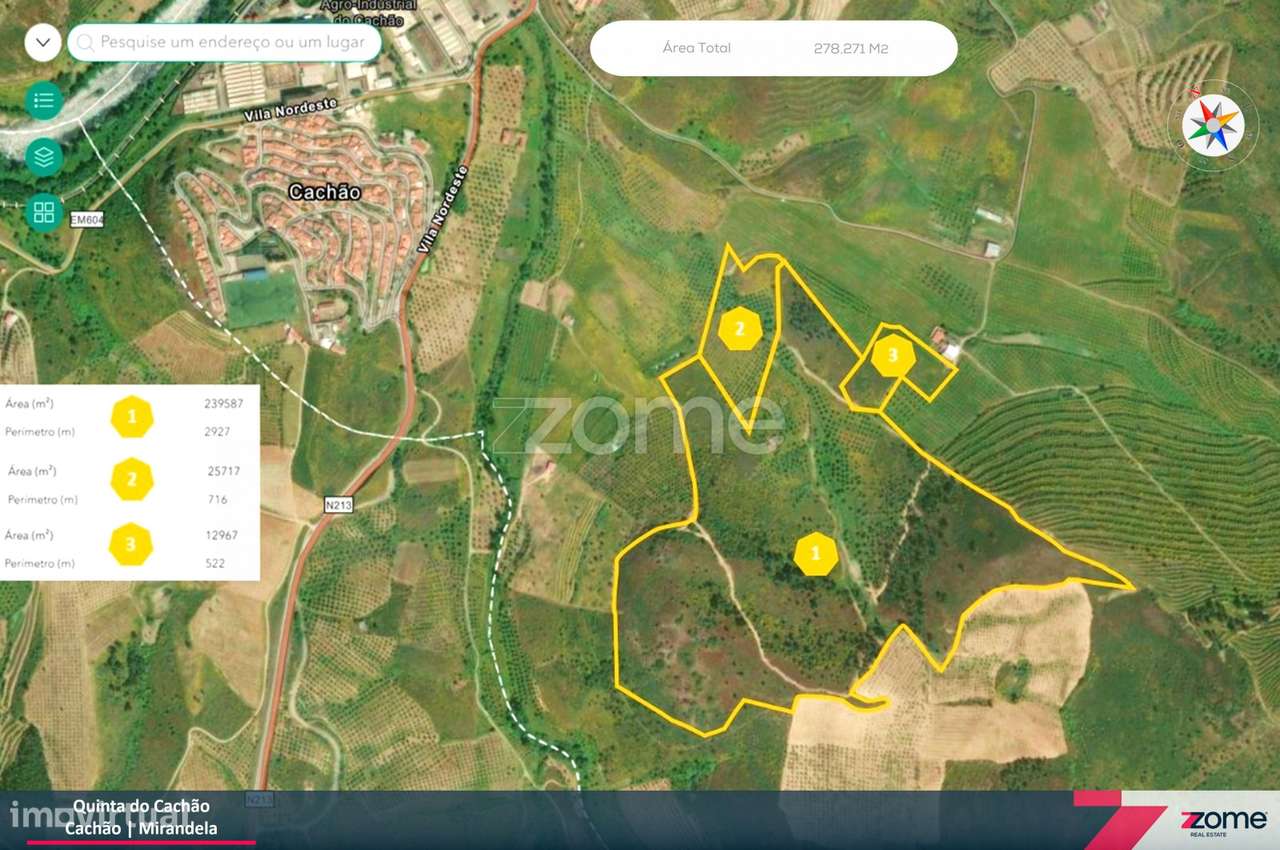Image resolution: width=1280 pixels, height=850 pixels.
Task: Click the search magnifier icon in search bar
Action: (x=86, y=43)
